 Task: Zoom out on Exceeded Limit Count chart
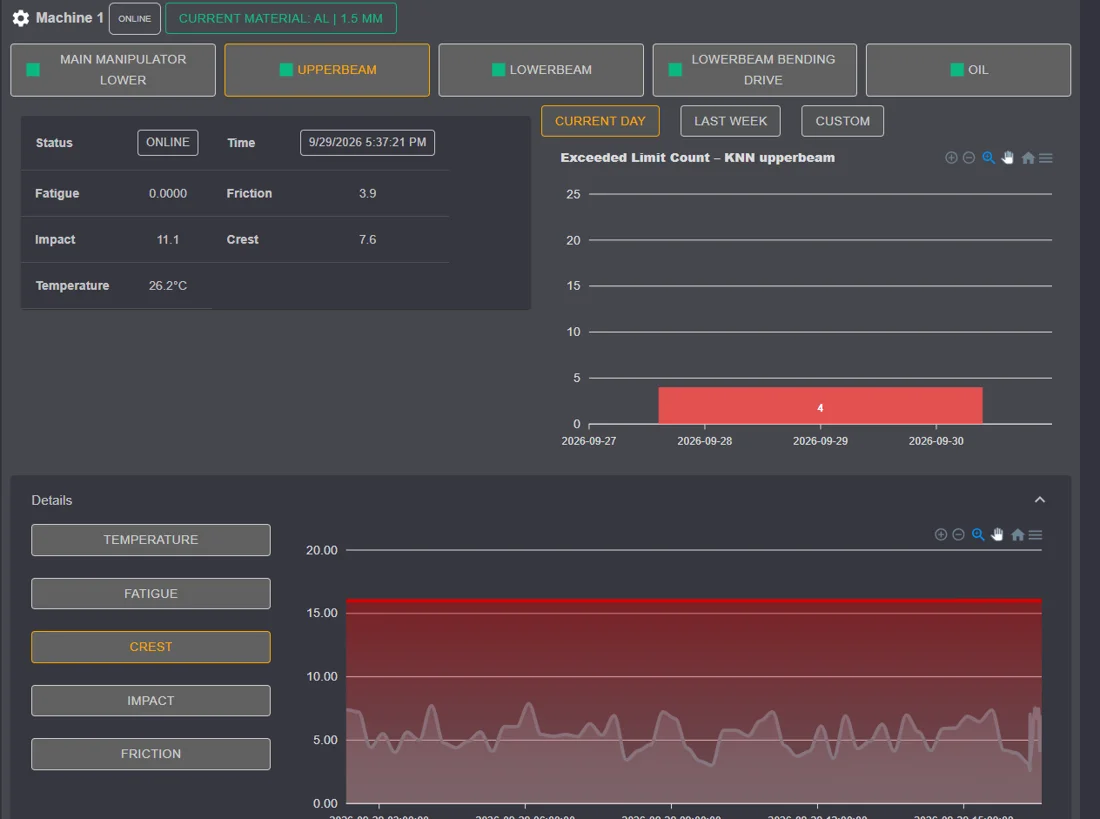[x=969, y=158]
